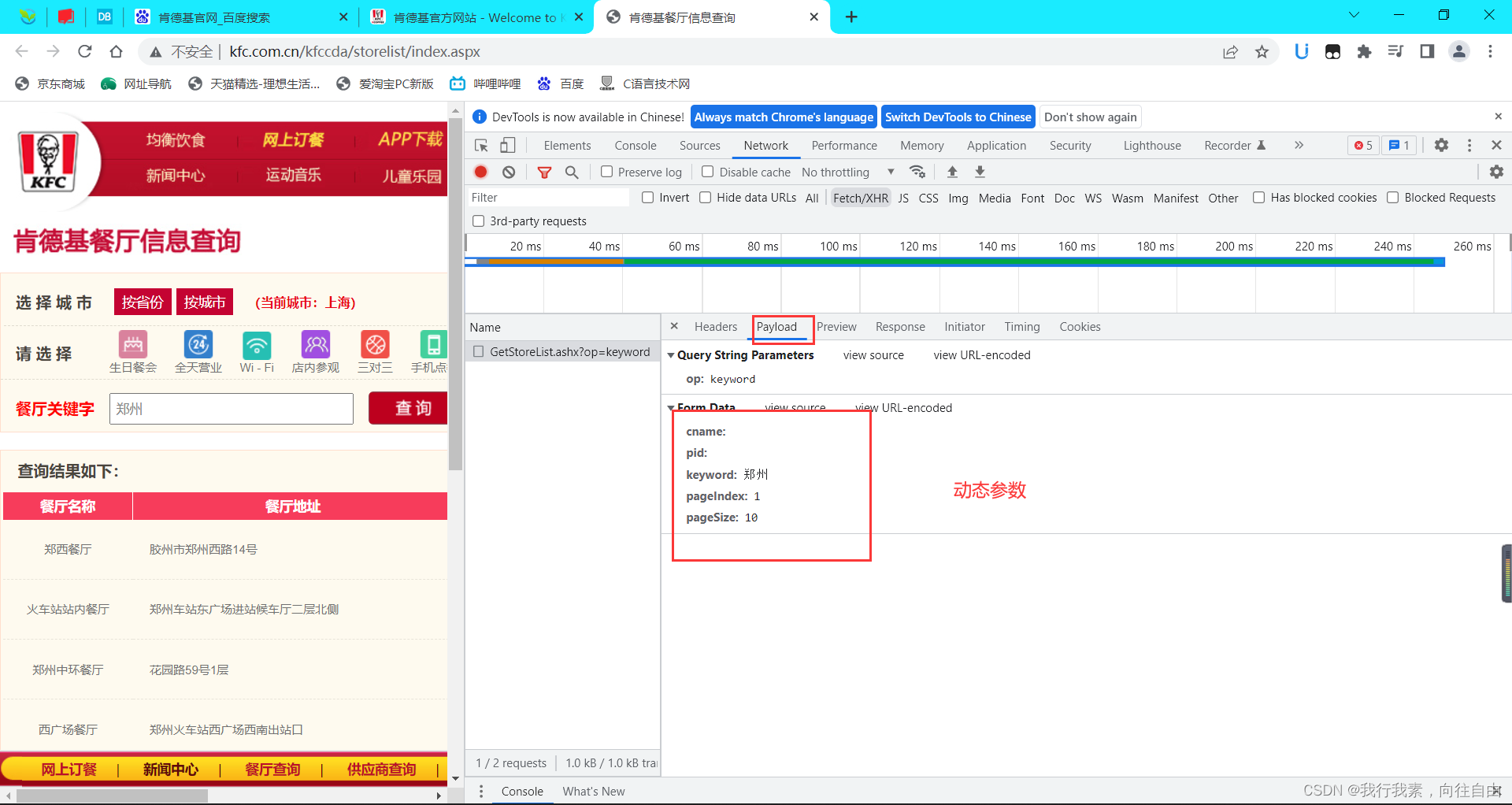Viewport: 1512px width, 805px height.
Task: Click Don't show again button
Action: pyautogui.click(x=1091, y=117)
